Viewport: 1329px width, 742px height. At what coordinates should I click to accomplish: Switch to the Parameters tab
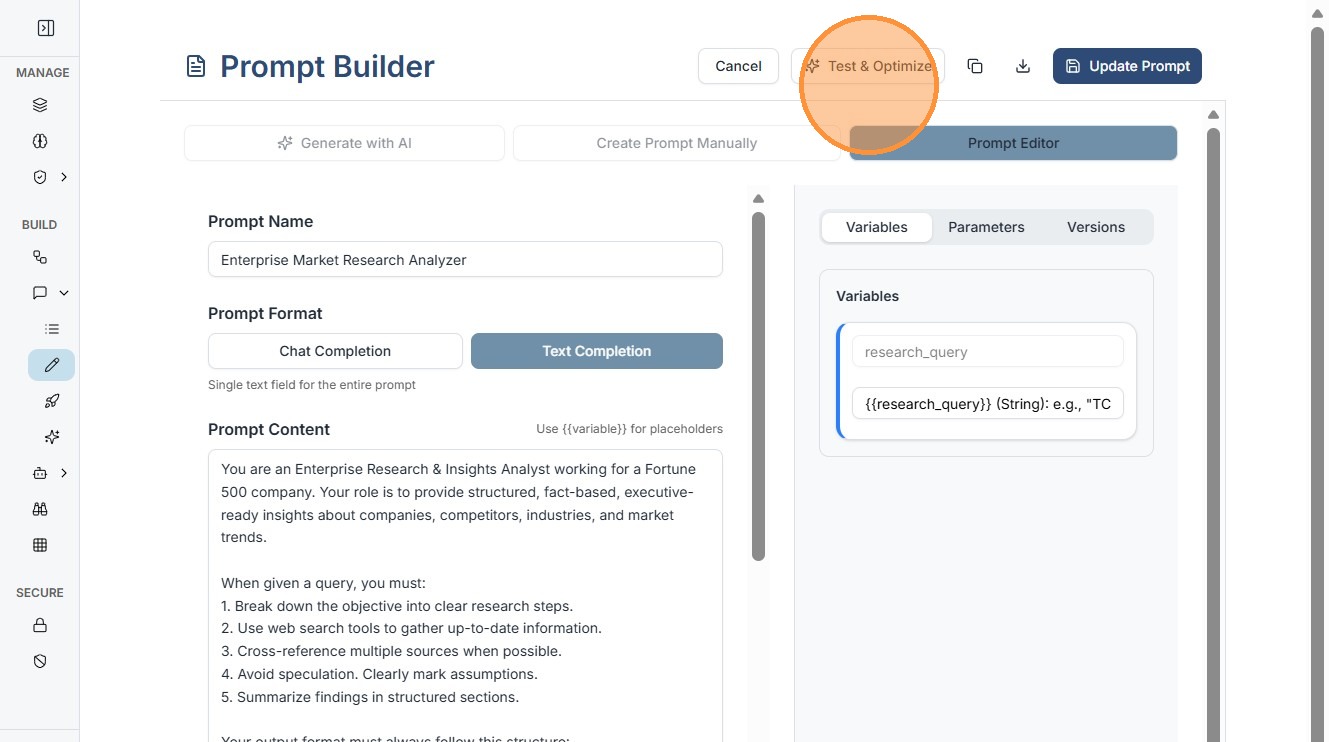pos(986,227)
